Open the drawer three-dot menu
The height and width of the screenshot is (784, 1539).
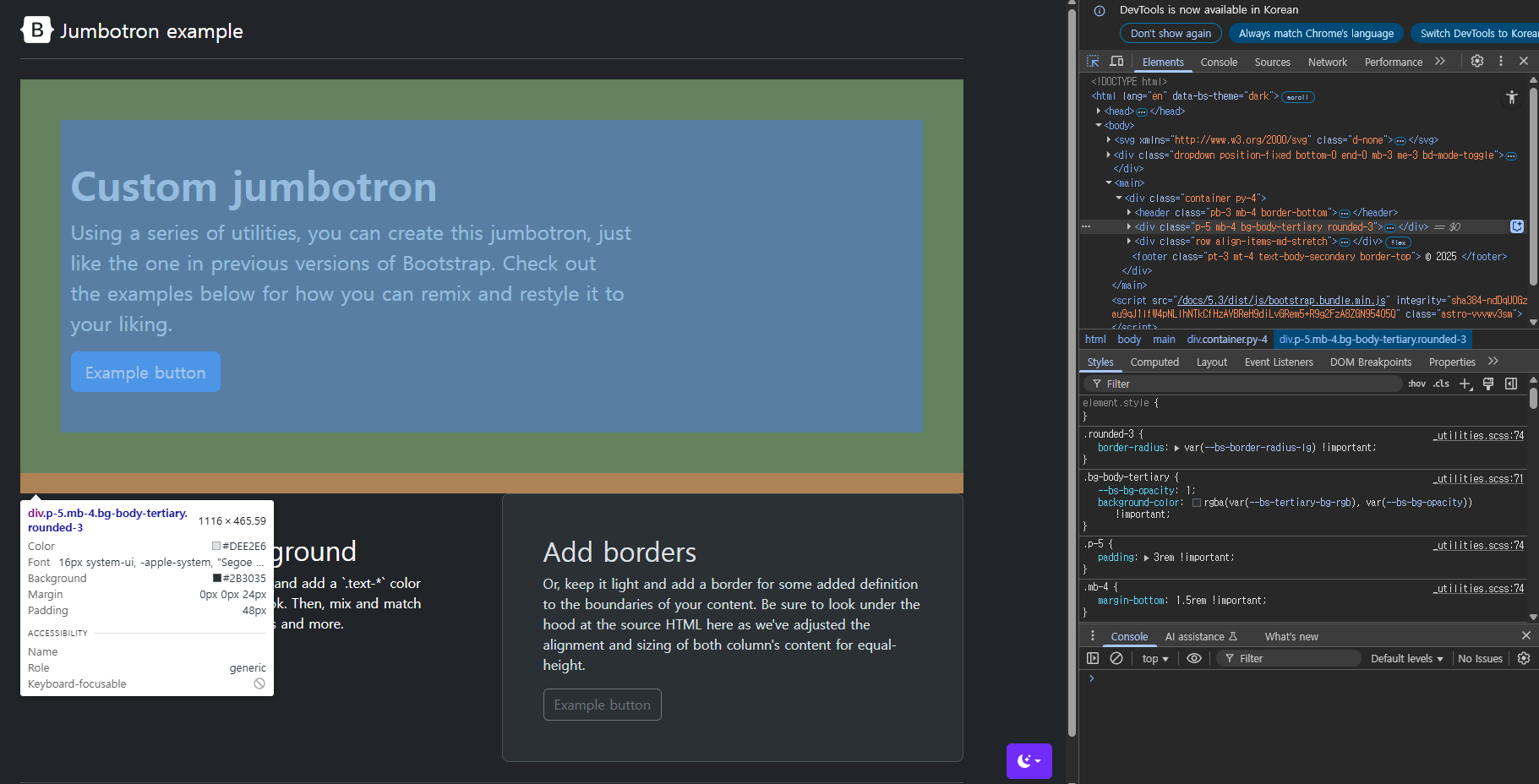coord(1093,635)
